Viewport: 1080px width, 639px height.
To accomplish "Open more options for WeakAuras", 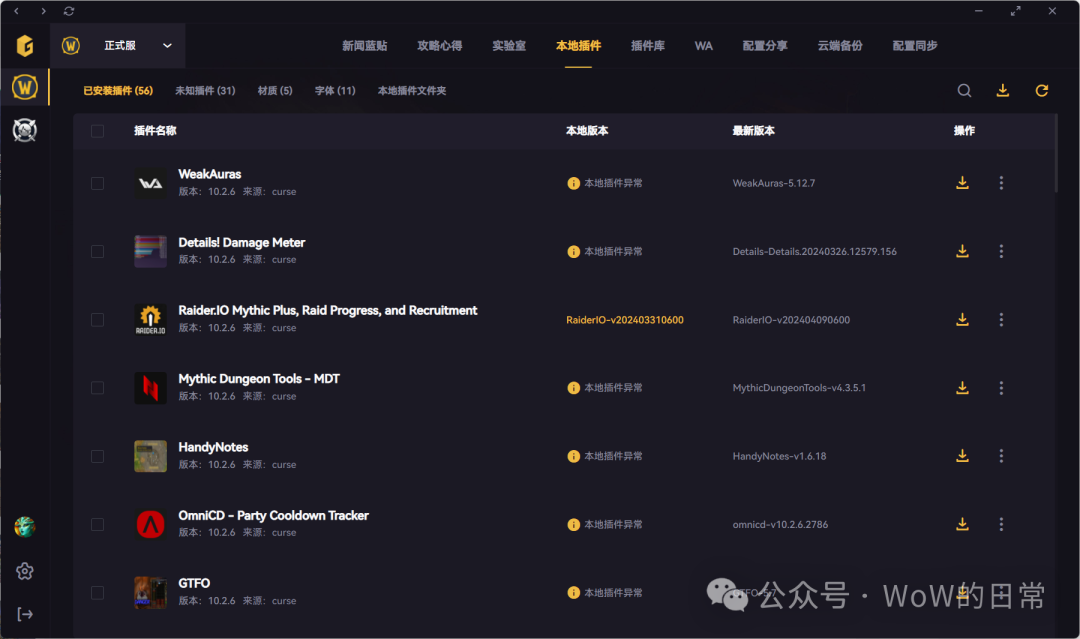I will tap(1001, 182).
